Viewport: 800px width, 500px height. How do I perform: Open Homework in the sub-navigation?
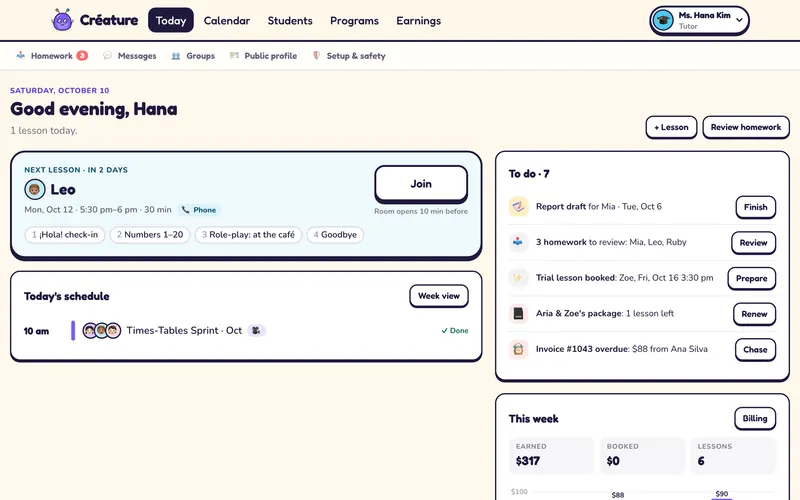coord(52,56)
